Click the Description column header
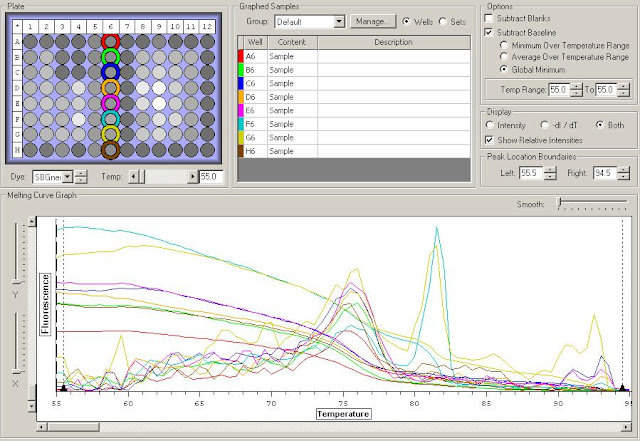Screen dimensions: 640x441 point(393,42)
